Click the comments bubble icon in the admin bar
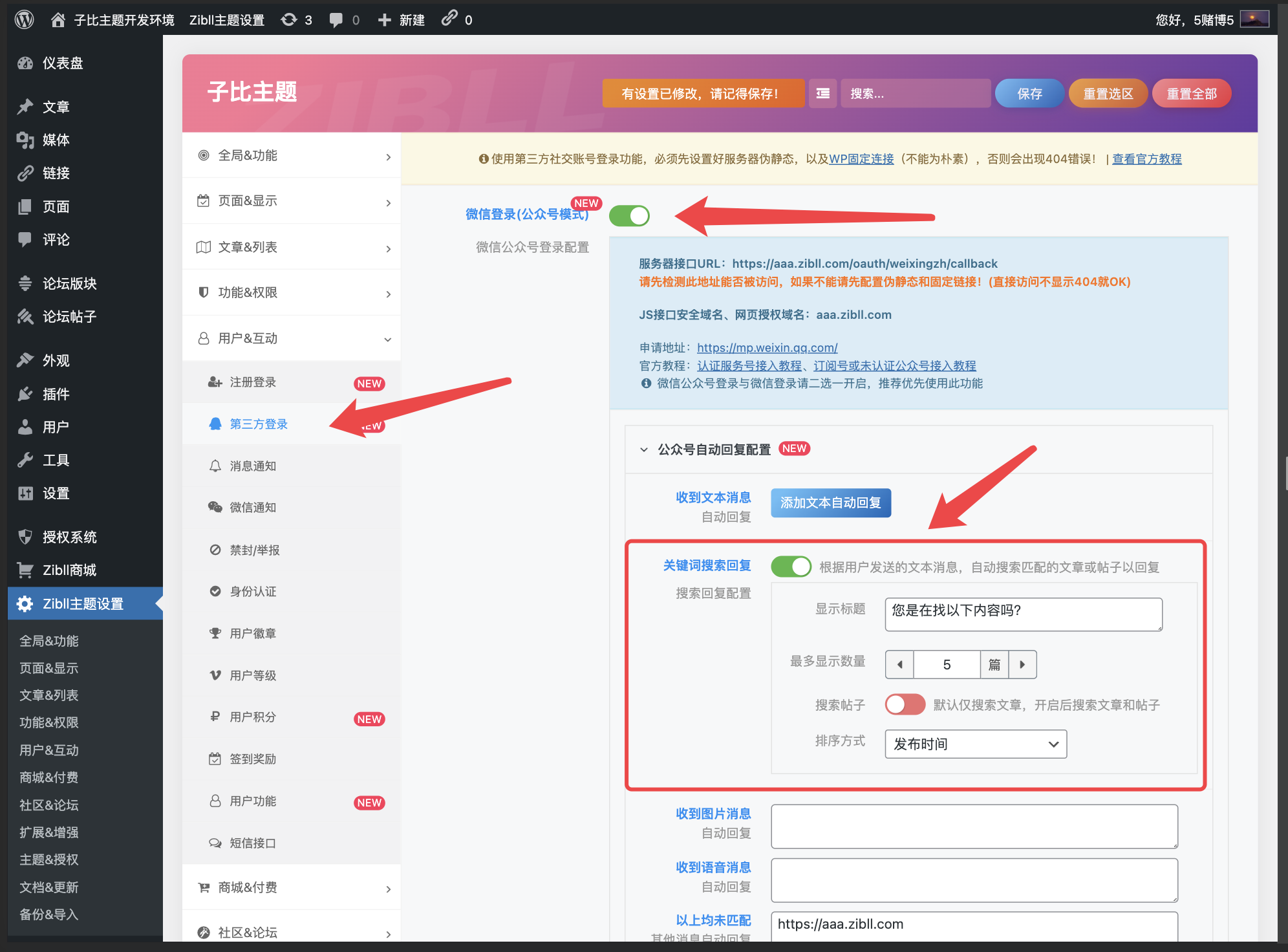The height and width of the screenshot is (952, 1288). pos(336,19)
